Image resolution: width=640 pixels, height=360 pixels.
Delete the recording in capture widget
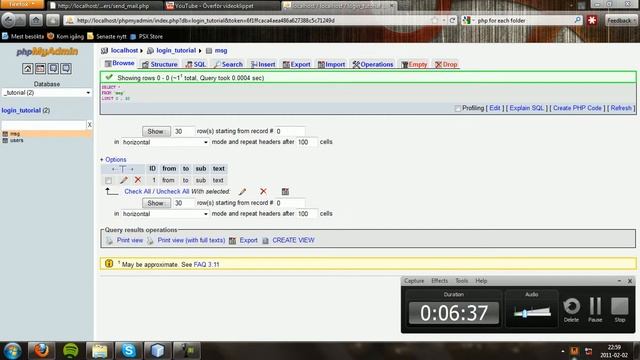tap(571, 310)
